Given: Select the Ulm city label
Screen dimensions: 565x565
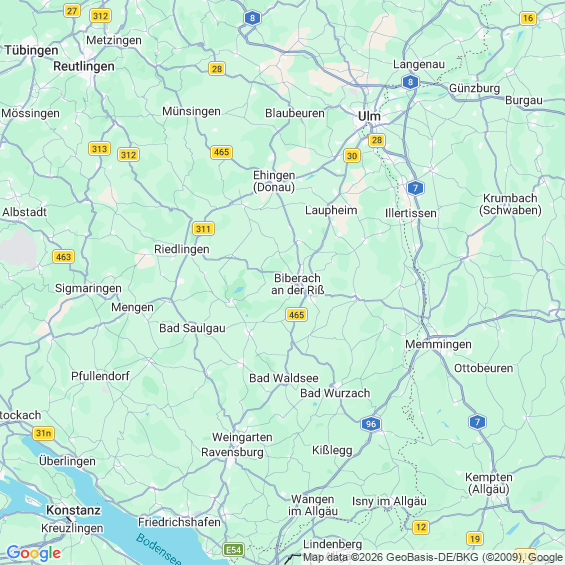Looking at the screenshot, I should click(x=369, y=116).
